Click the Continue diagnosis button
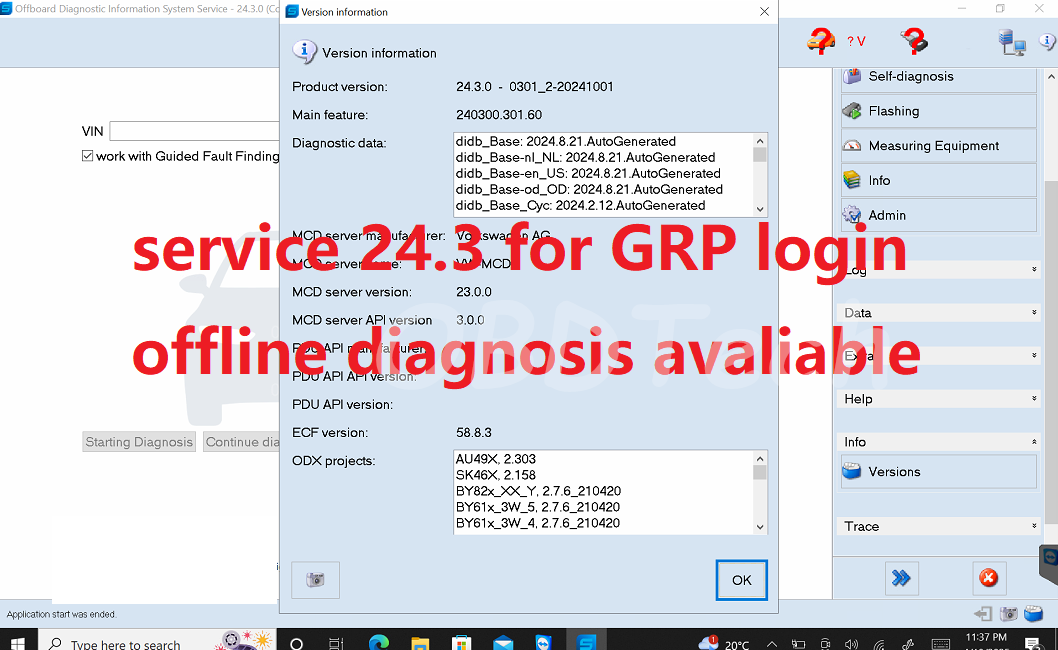This screenshot has width=1058, height=650. click(x=242, y=442)
